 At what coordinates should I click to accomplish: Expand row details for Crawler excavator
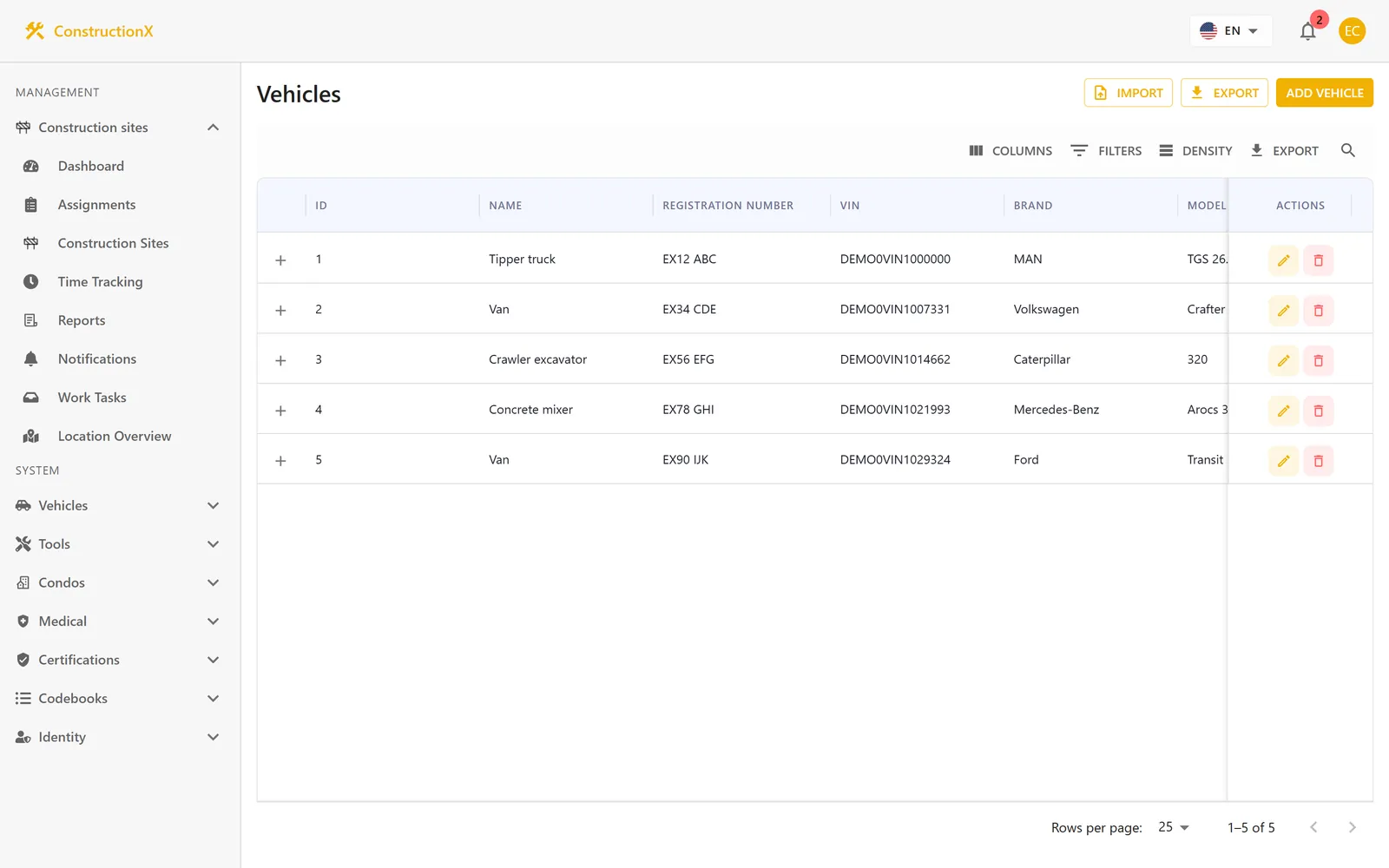(x=280, y=361)
